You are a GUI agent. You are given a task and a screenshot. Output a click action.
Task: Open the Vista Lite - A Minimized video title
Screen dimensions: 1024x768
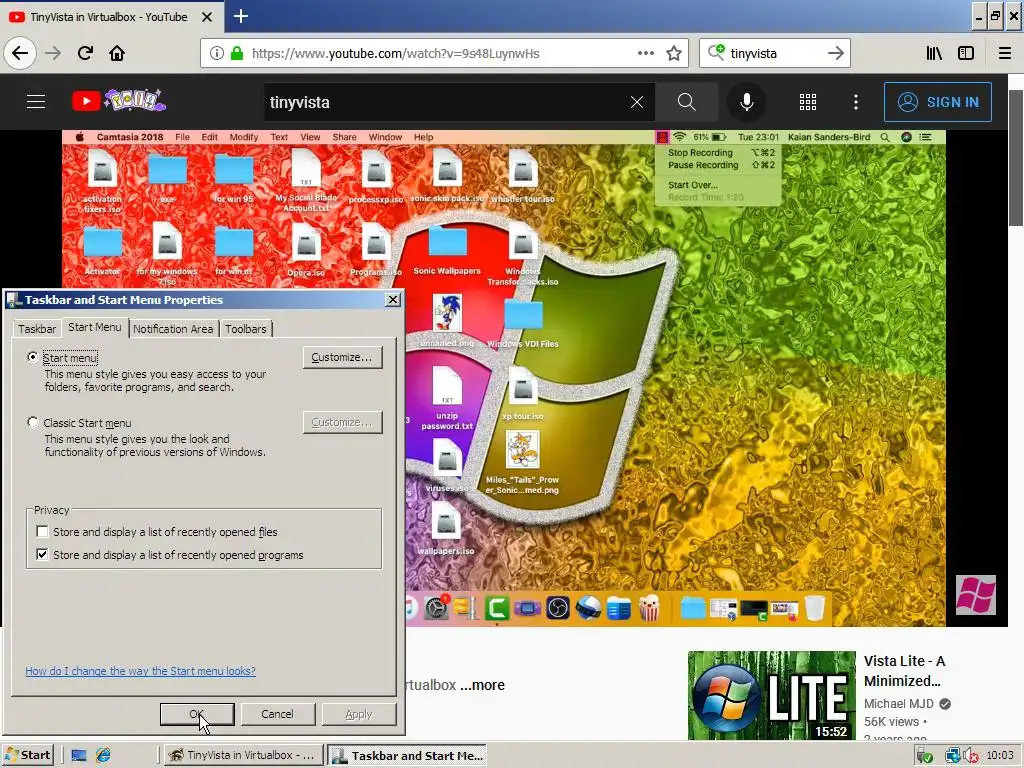click(904, 671)
